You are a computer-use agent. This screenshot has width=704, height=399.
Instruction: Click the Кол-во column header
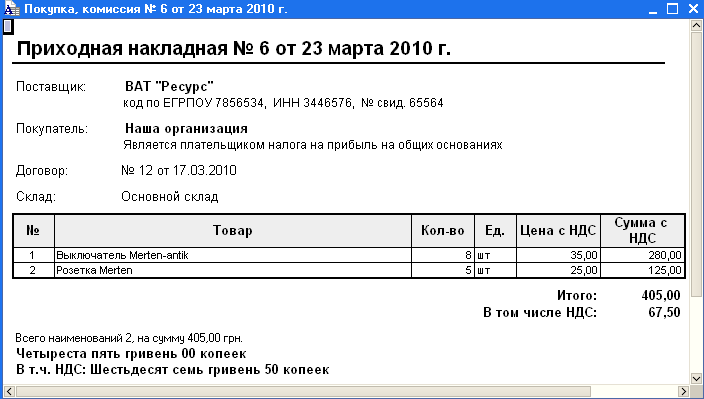pyautogui.click(x=443, y=230)
